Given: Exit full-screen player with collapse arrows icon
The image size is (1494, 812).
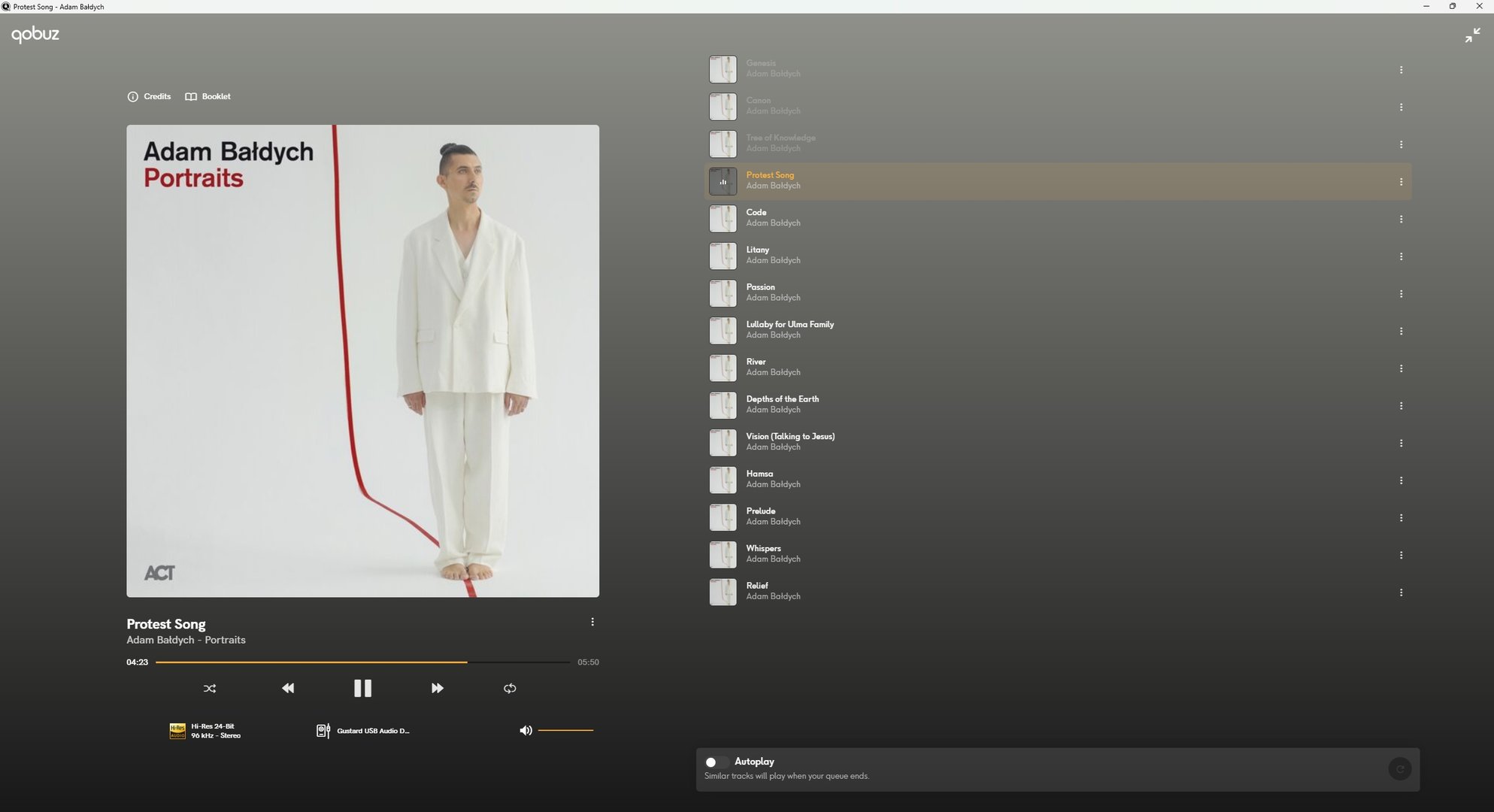Looking at the screenshot, I should 1472,35.
